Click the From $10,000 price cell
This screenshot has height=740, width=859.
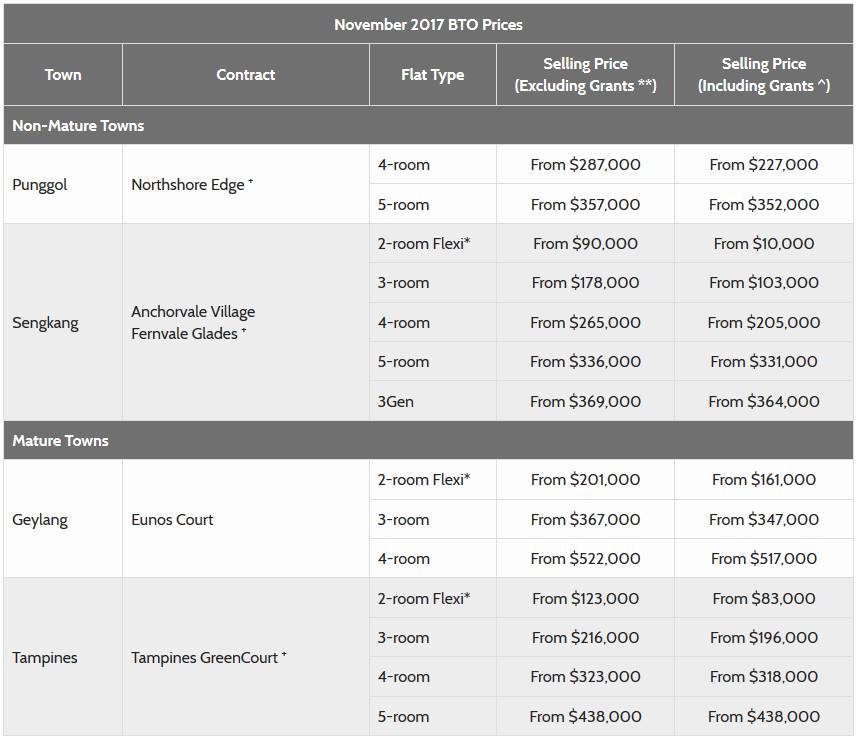(763, 244)
